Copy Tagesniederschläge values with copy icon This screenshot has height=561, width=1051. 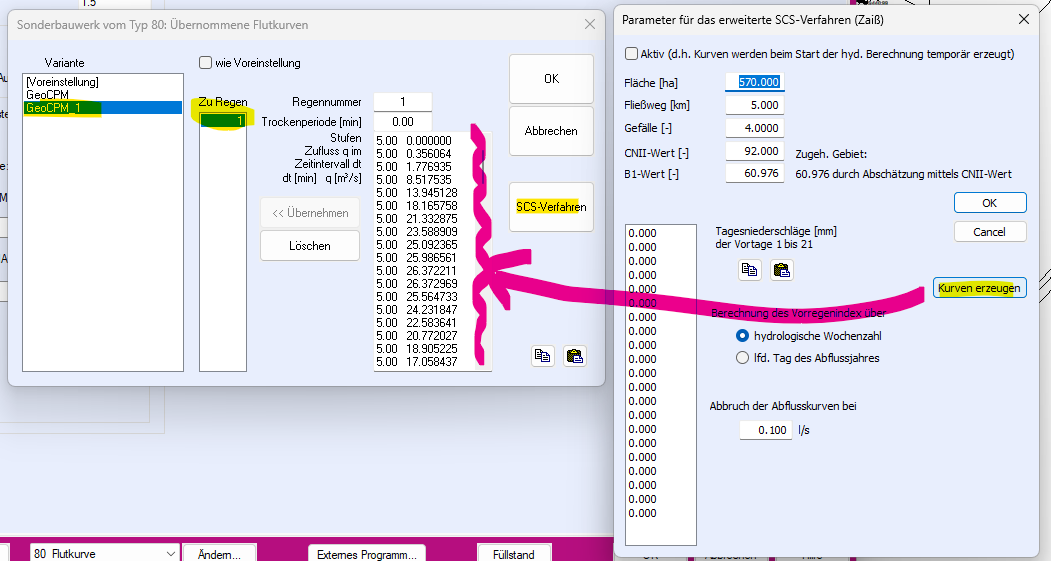click(749, 268)
